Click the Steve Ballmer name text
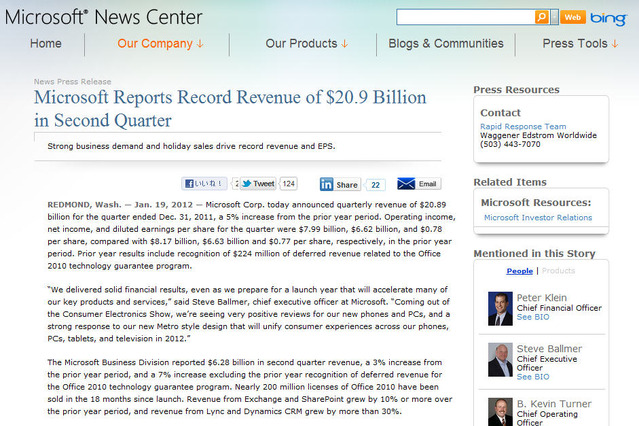This screenshot has width=639, height=426. (549, 349)
